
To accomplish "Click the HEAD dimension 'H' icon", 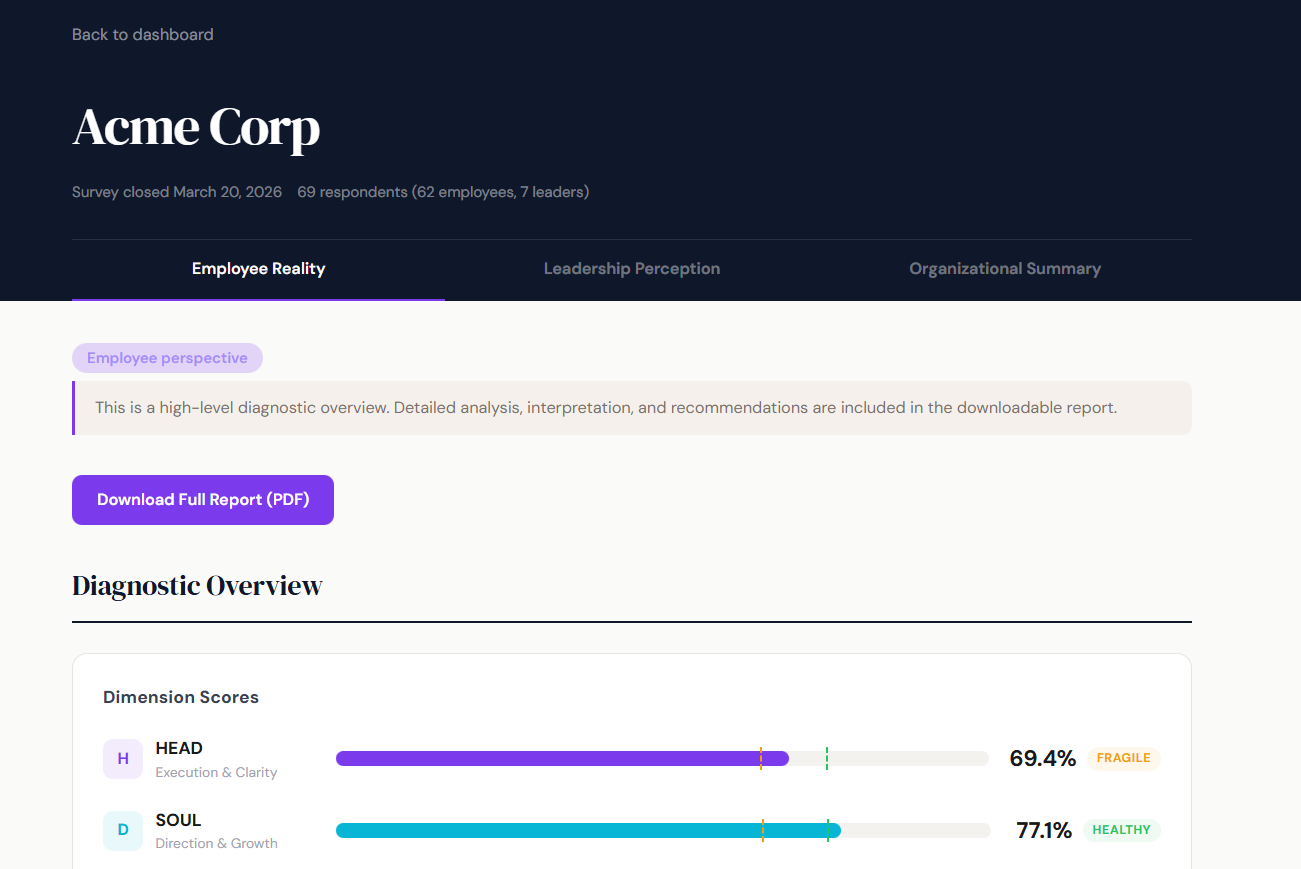I will click(123, 759).
